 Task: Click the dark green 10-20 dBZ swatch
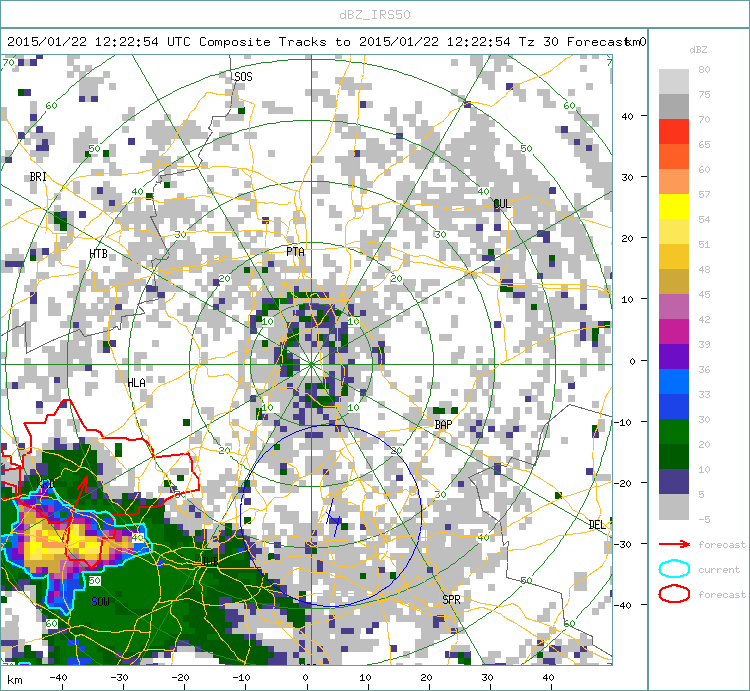click(x=674, y=456)
